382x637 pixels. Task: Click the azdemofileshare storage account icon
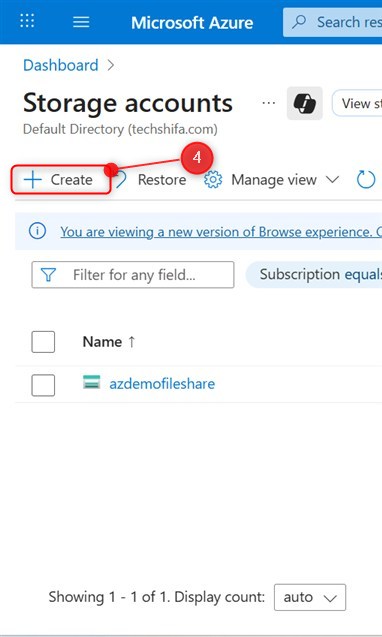pyautogui.click(x=91, y=382)
